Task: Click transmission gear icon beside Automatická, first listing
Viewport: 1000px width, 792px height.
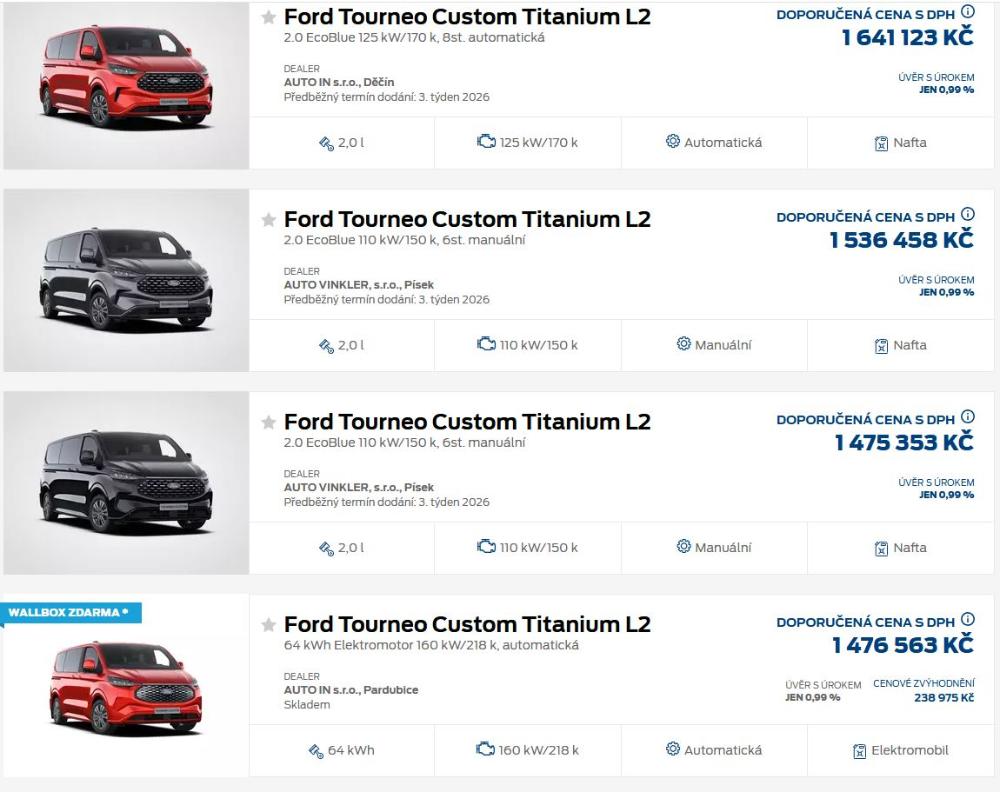Action: 673,142
